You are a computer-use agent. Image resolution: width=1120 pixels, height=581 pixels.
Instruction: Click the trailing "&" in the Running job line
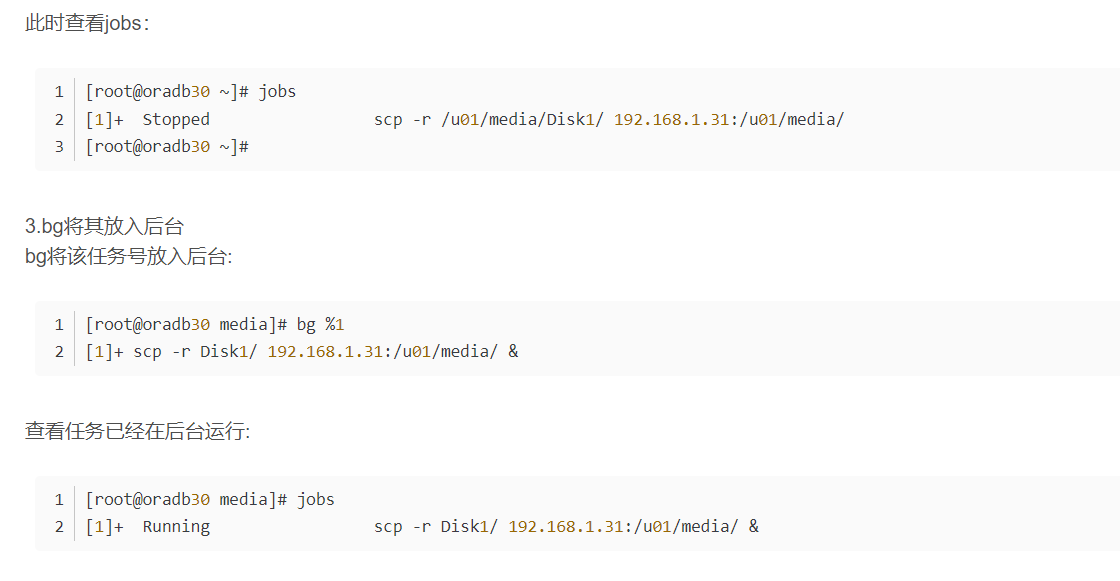[x=753, y=527]
